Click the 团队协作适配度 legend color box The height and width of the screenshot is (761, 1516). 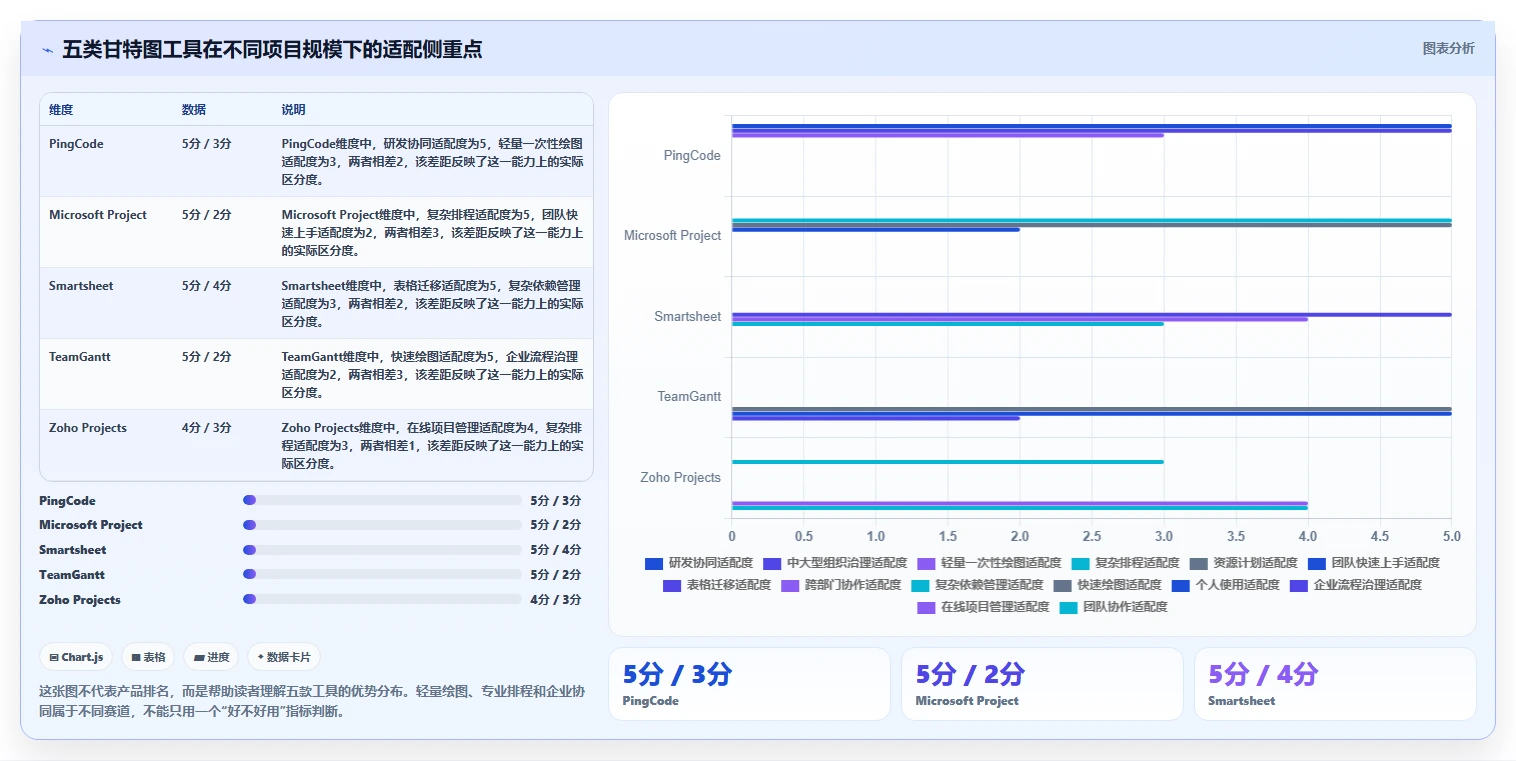[1068, 607]
